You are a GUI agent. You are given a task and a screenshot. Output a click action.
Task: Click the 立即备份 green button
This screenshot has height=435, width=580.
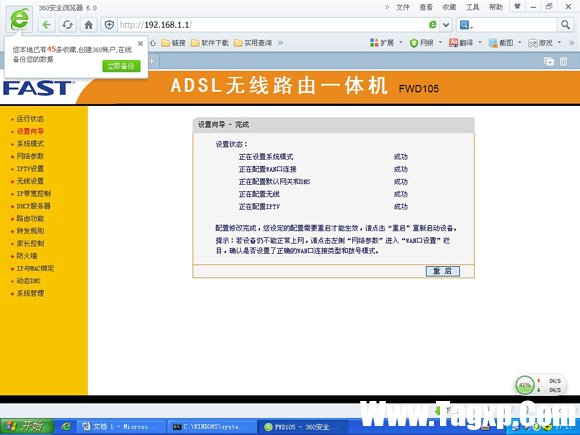coord(121,66)
